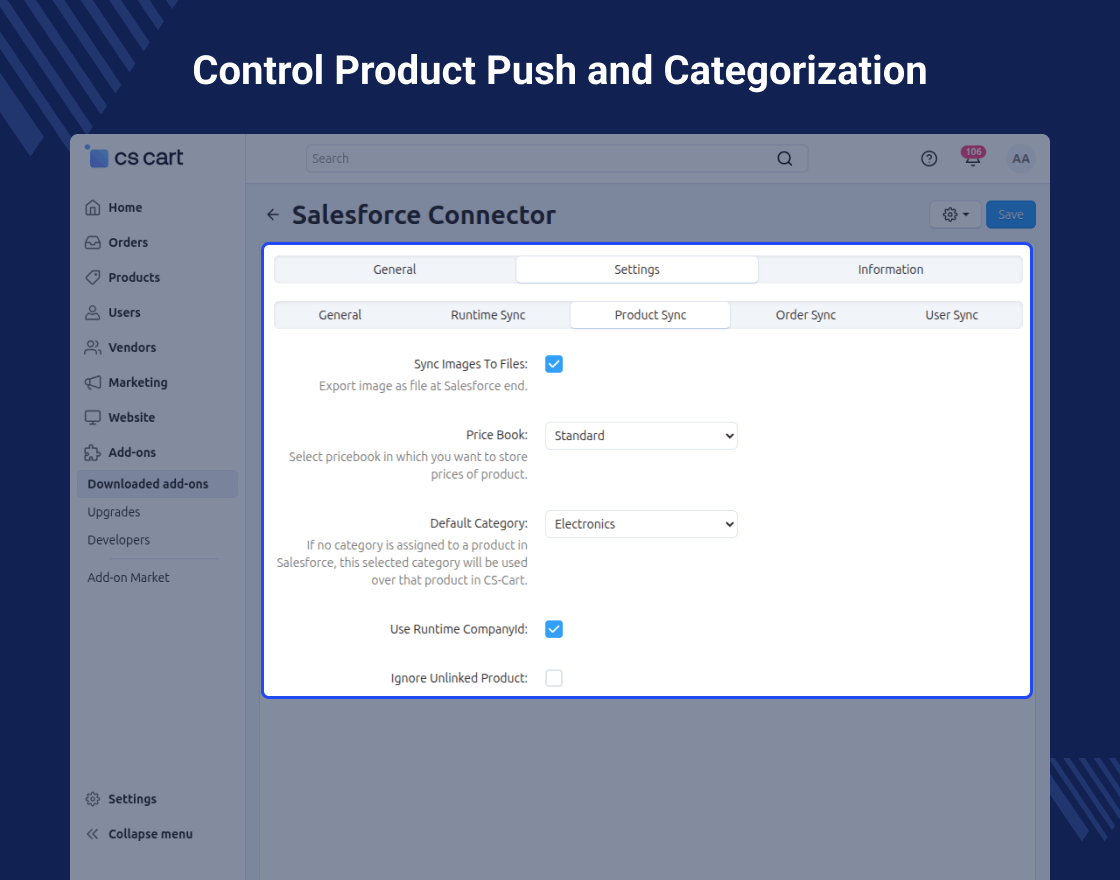Click the Sync Images To Files label

471,364
